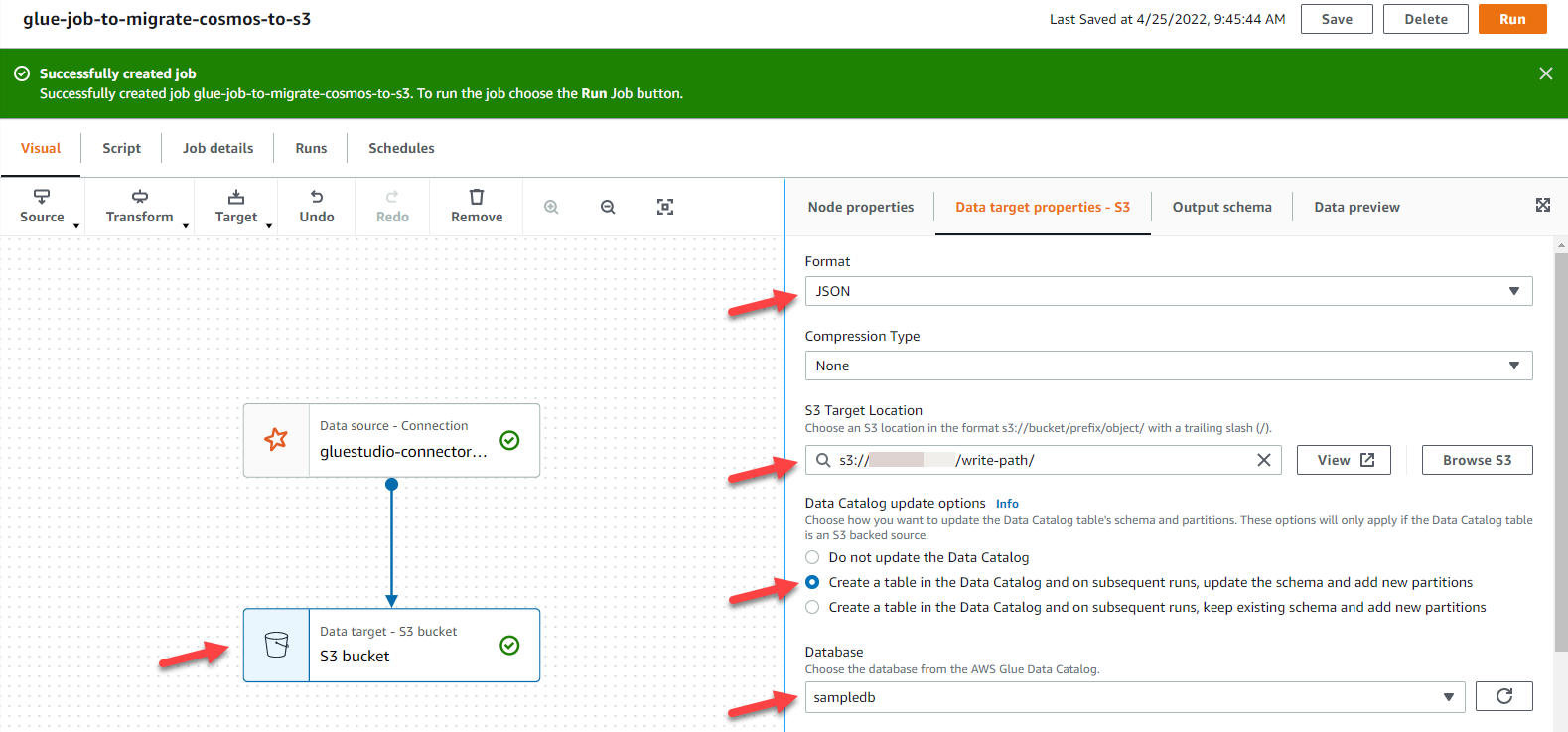Switch to the Script tab
Image resolution: width=1568 pixels, height=732 pixels.
[x=121, y=148]
